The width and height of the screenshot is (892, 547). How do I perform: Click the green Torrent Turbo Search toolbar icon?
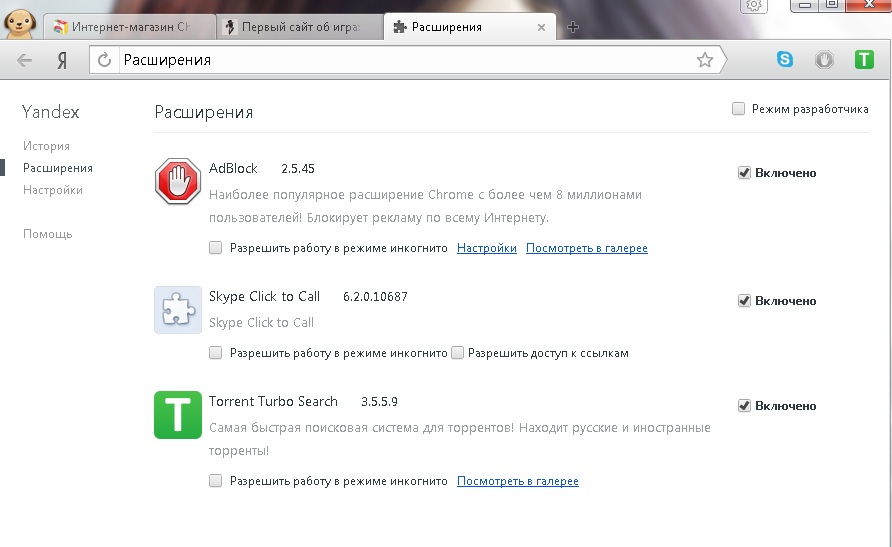pyautogui.click(x=864, y=60)
